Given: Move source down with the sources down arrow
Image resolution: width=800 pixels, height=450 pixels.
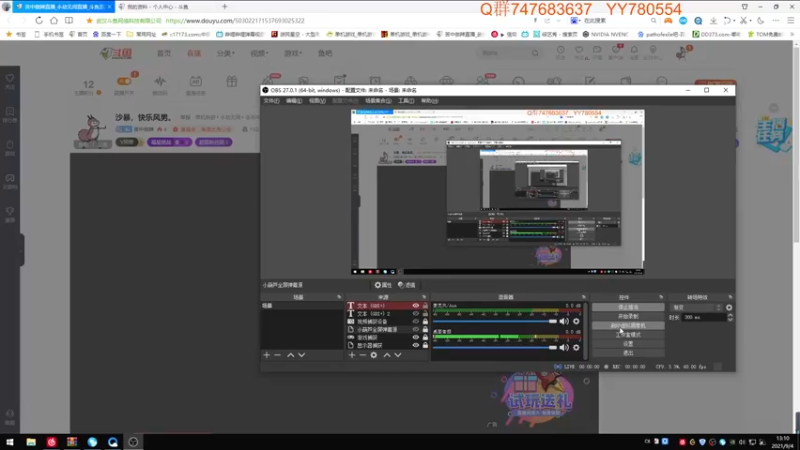Looking at the screenshot, I should [x=398, y=355].
